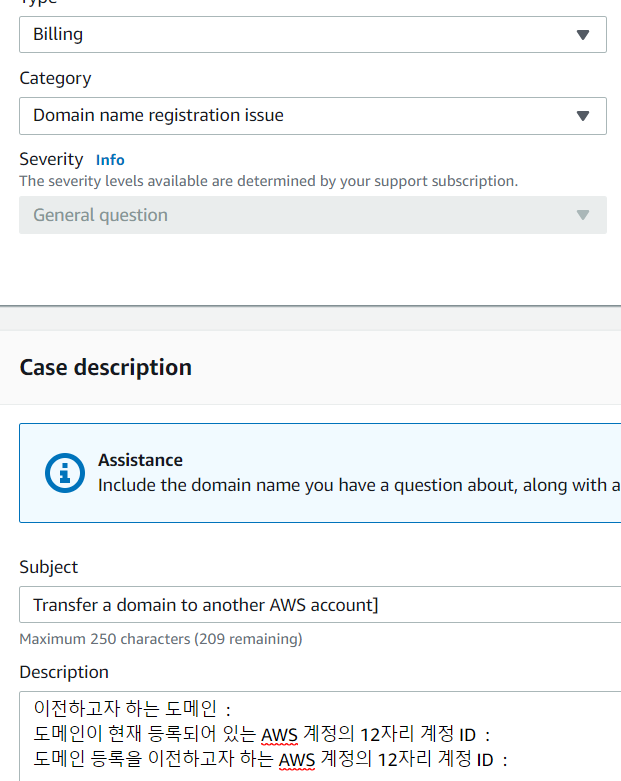The width and height of the screenshot is (621, 781).
Task: Open the Info link beside Severity
Action: [x=110, y=160]
